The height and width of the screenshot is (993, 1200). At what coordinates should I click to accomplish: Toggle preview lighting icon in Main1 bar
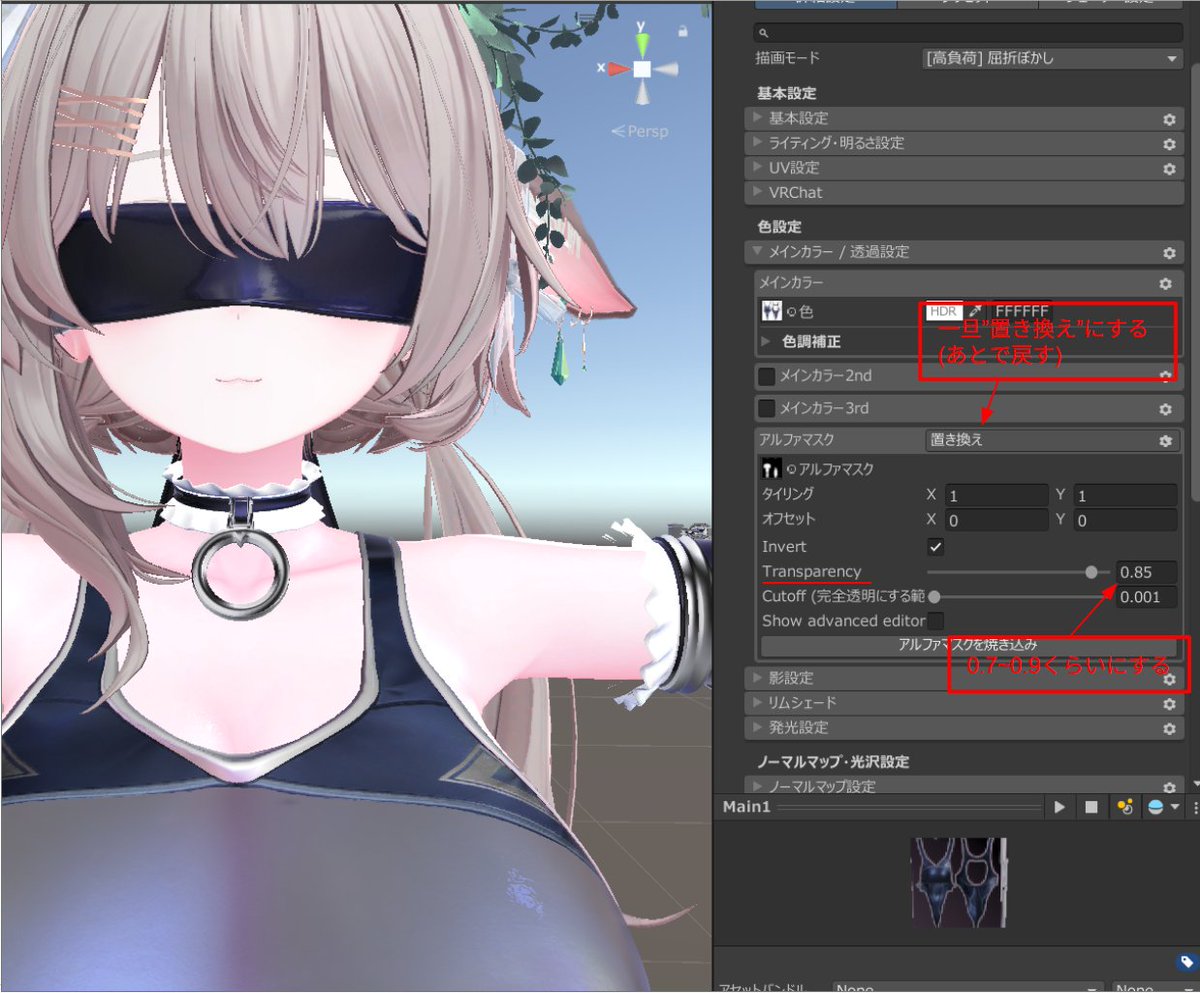point(1125,807)
